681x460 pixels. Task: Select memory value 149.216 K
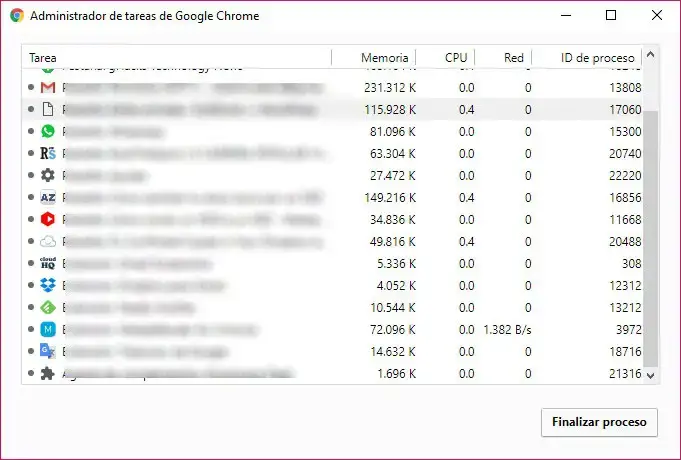[x=390, y=198]
